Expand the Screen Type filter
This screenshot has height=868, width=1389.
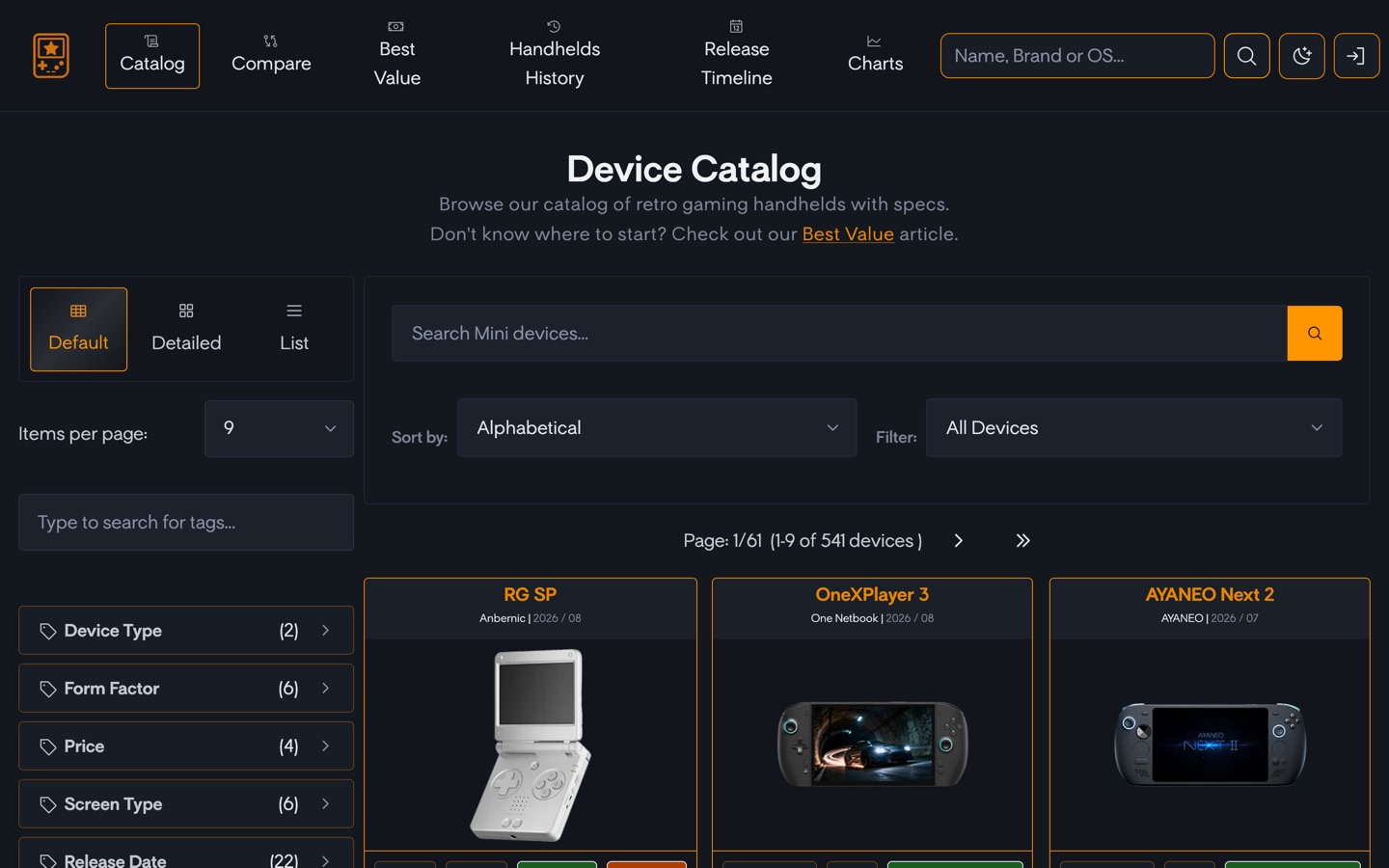click(186, 803)
